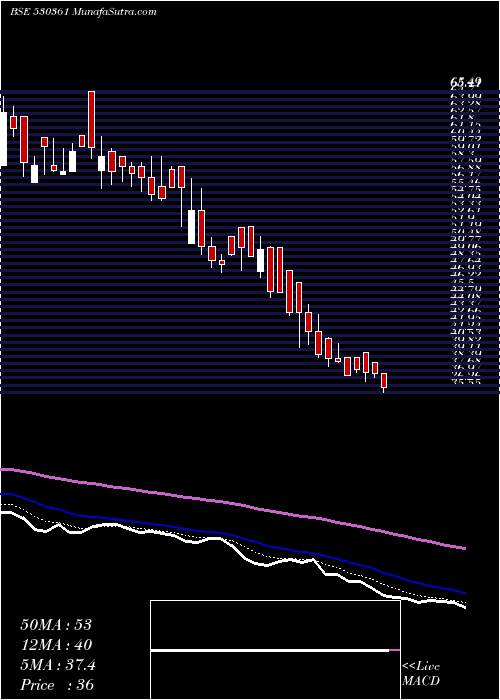Viewport: 500px width, 700px height.
Task: Select the last red candle on the right
Action: 383,381
